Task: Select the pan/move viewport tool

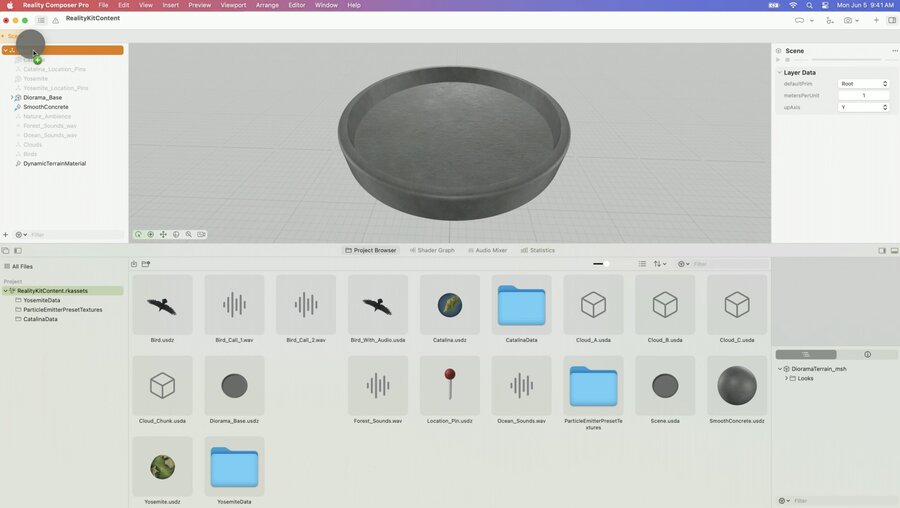Action: tap(163, 234)
